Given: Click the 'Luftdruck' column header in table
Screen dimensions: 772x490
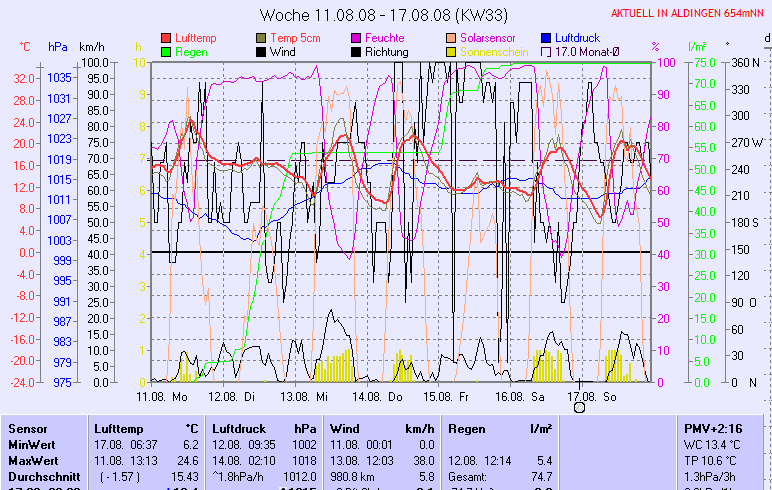Looking at the screenshot, I should [240, 428].
